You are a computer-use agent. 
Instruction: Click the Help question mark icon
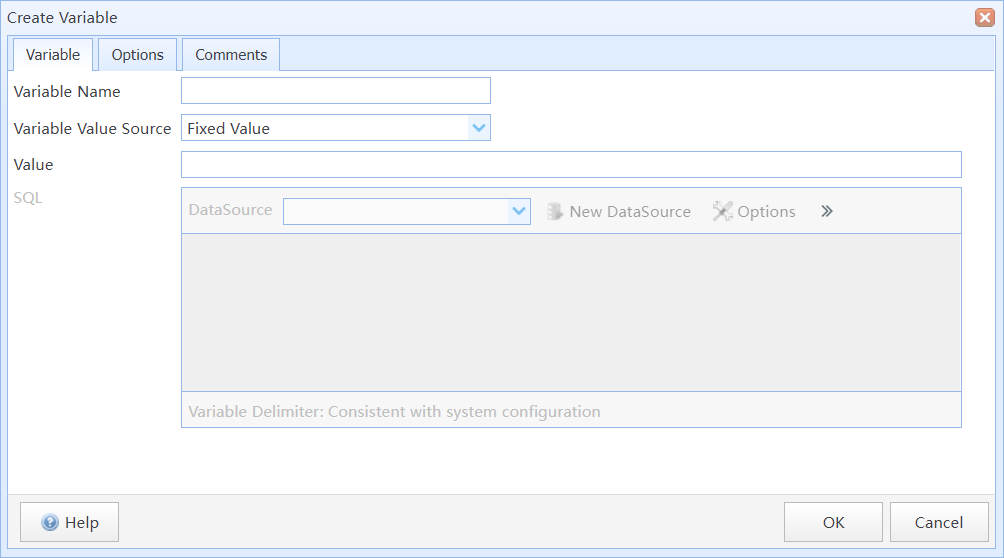click(x=50, y=523)
